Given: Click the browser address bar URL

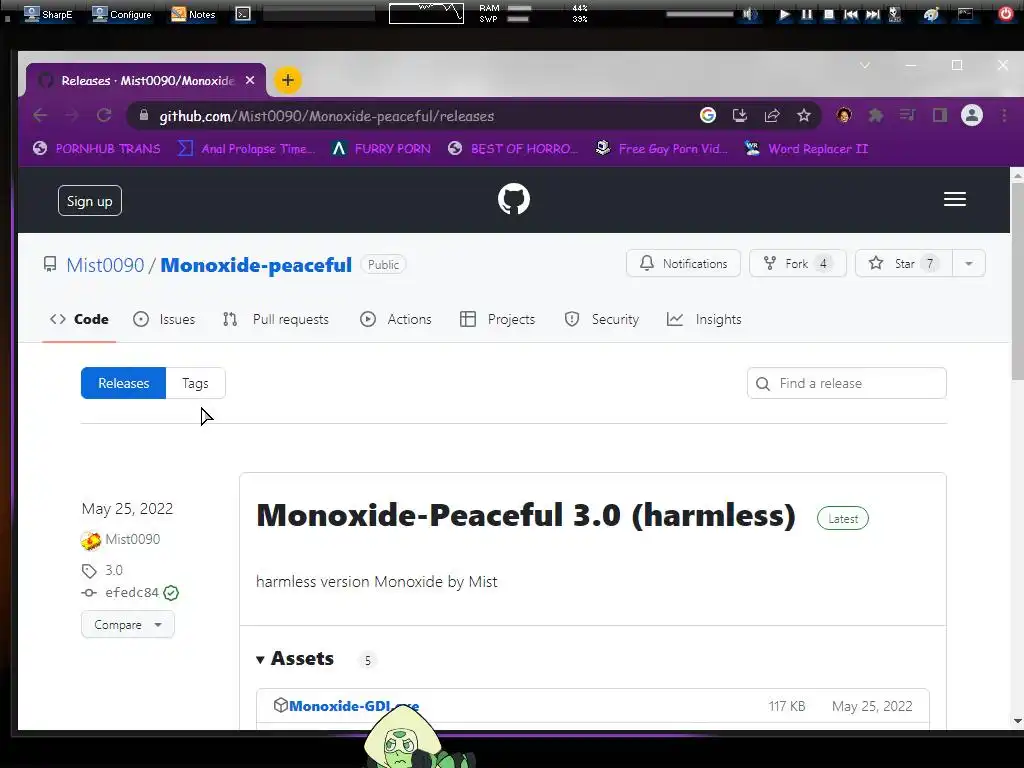Looking at the screenshot, I should [x=327, y=116].
